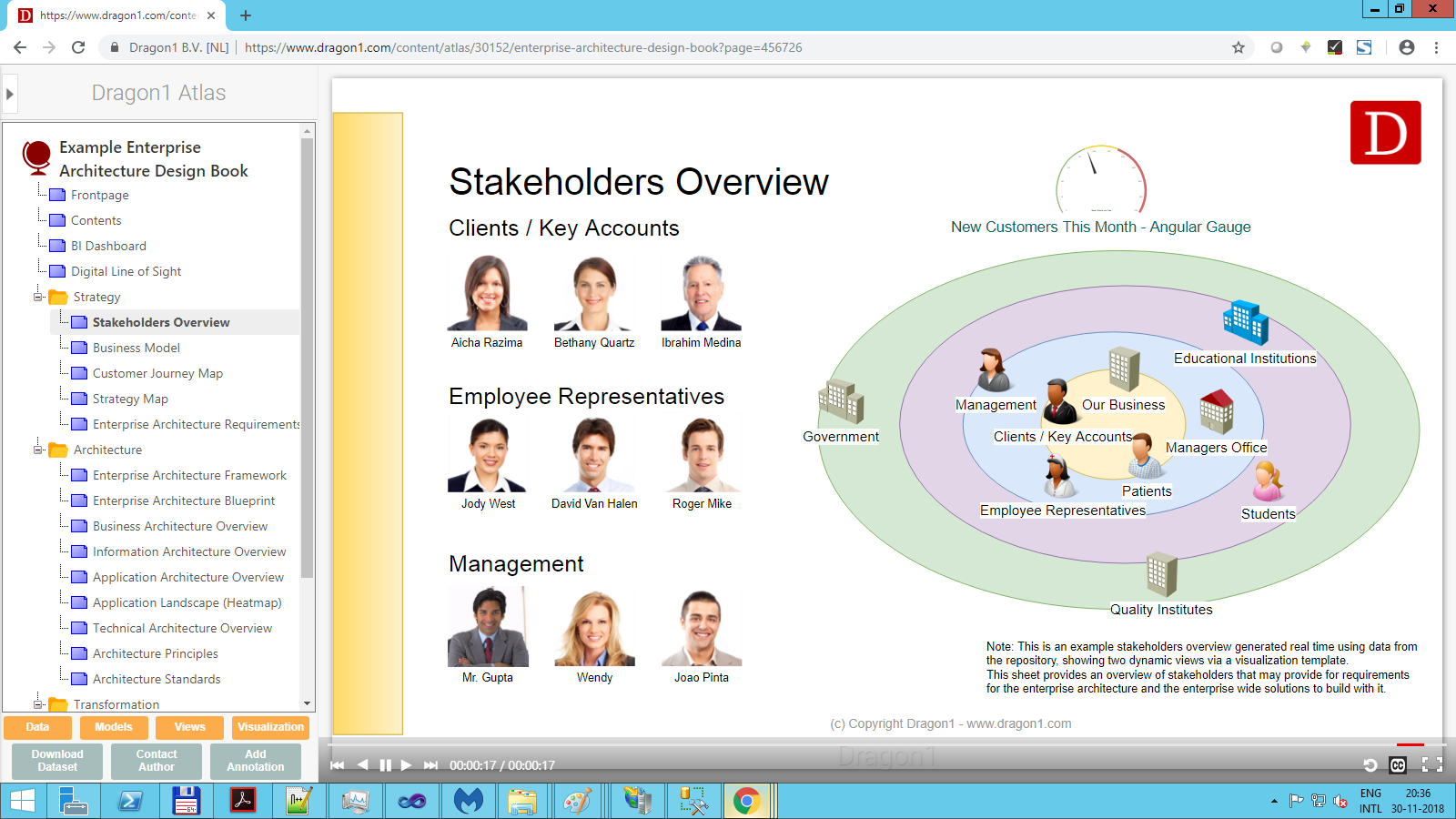Screen dimensions: 1456x819
Task: Open the Visualization tab
Action: 270,727
